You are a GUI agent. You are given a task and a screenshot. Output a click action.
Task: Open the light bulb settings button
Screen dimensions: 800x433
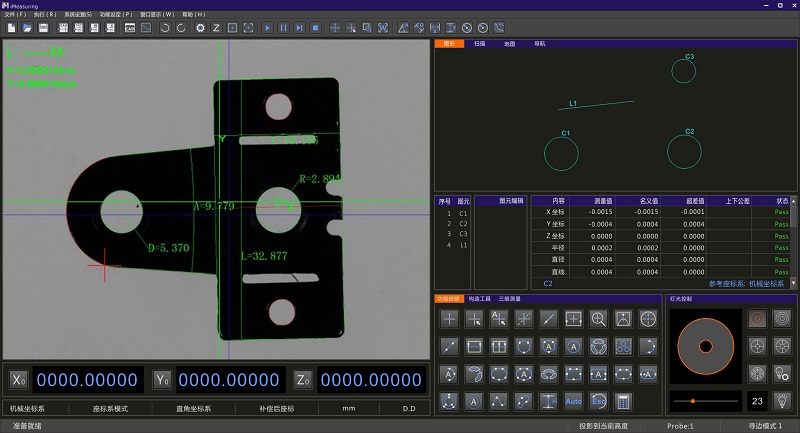tap(782, 374)
